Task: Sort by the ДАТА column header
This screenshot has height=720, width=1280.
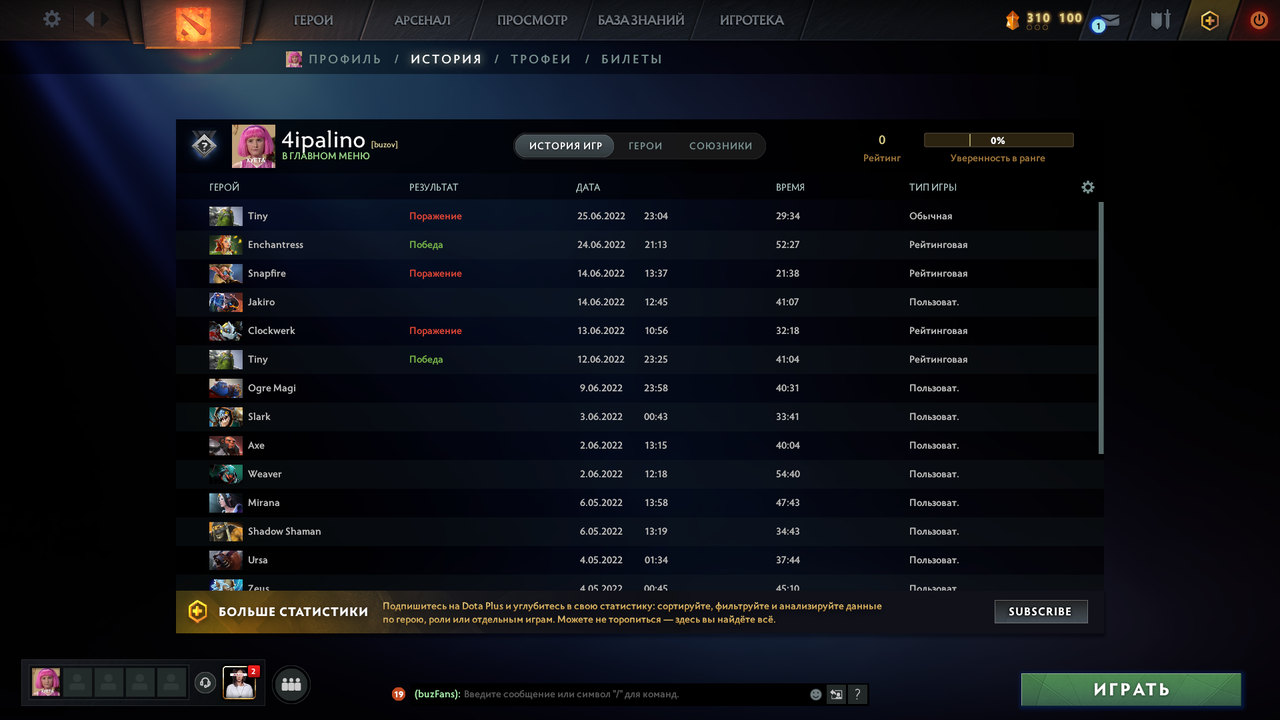Action: point(588,187)
